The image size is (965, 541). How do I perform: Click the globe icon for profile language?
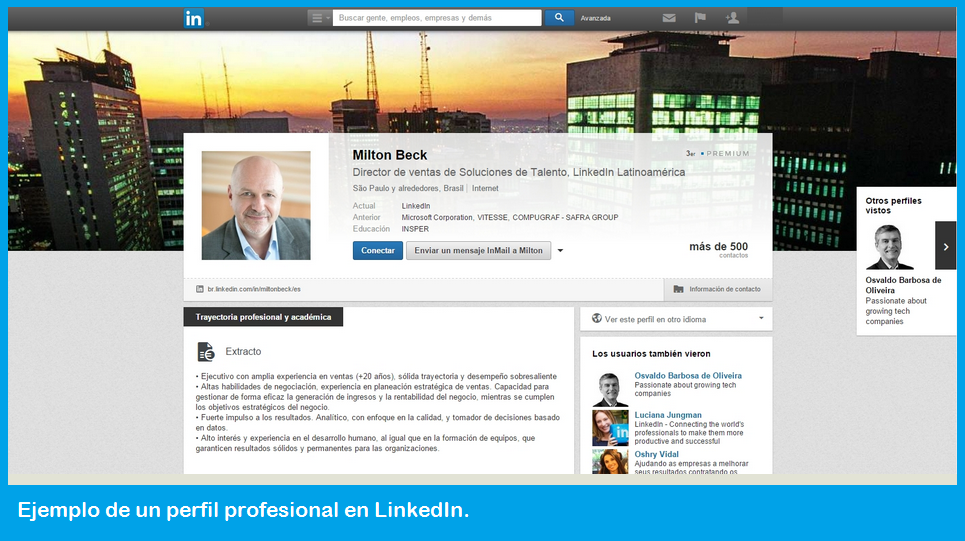tap(596, 318)
